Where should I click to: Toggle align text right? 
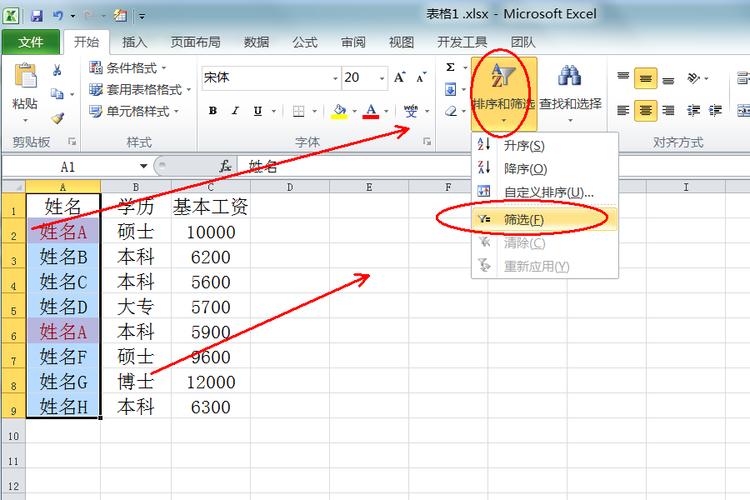668,111
